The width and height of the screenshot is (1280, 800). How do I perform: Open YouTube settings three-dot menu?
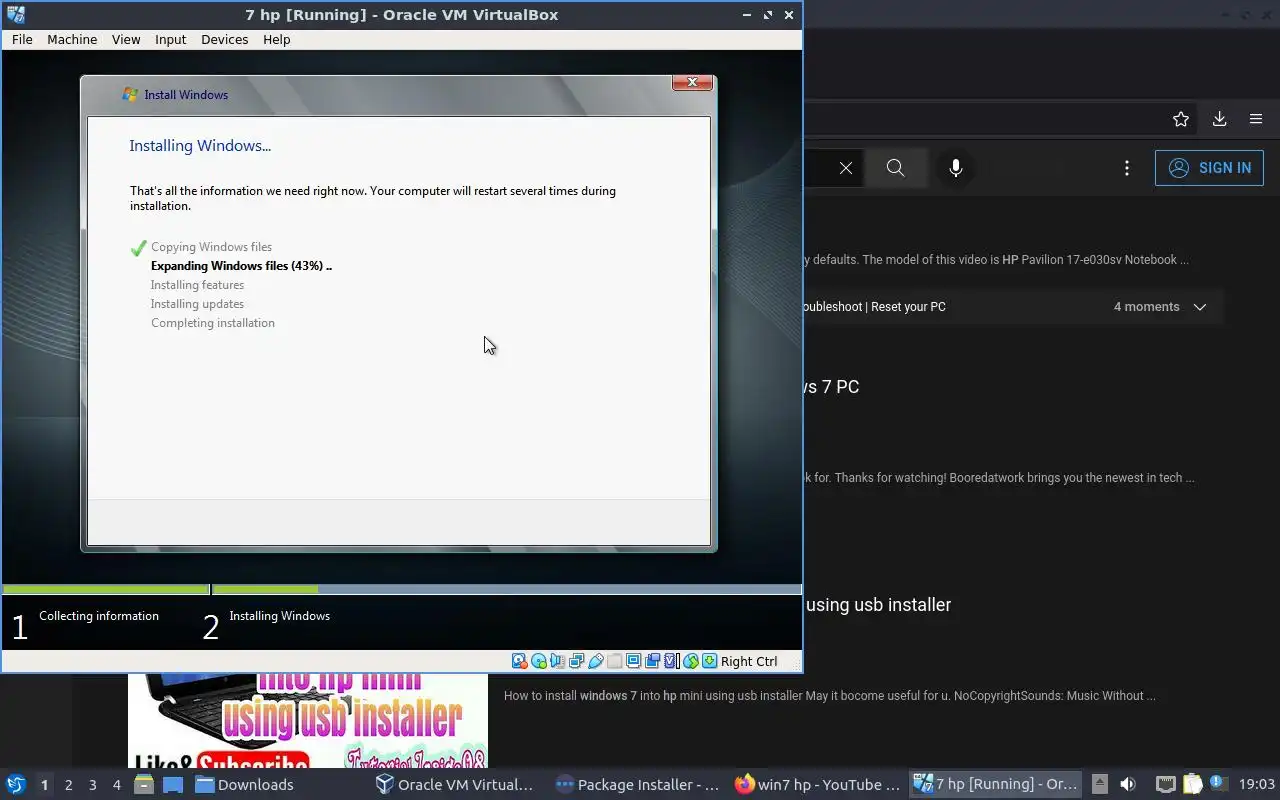[1127, 168]
